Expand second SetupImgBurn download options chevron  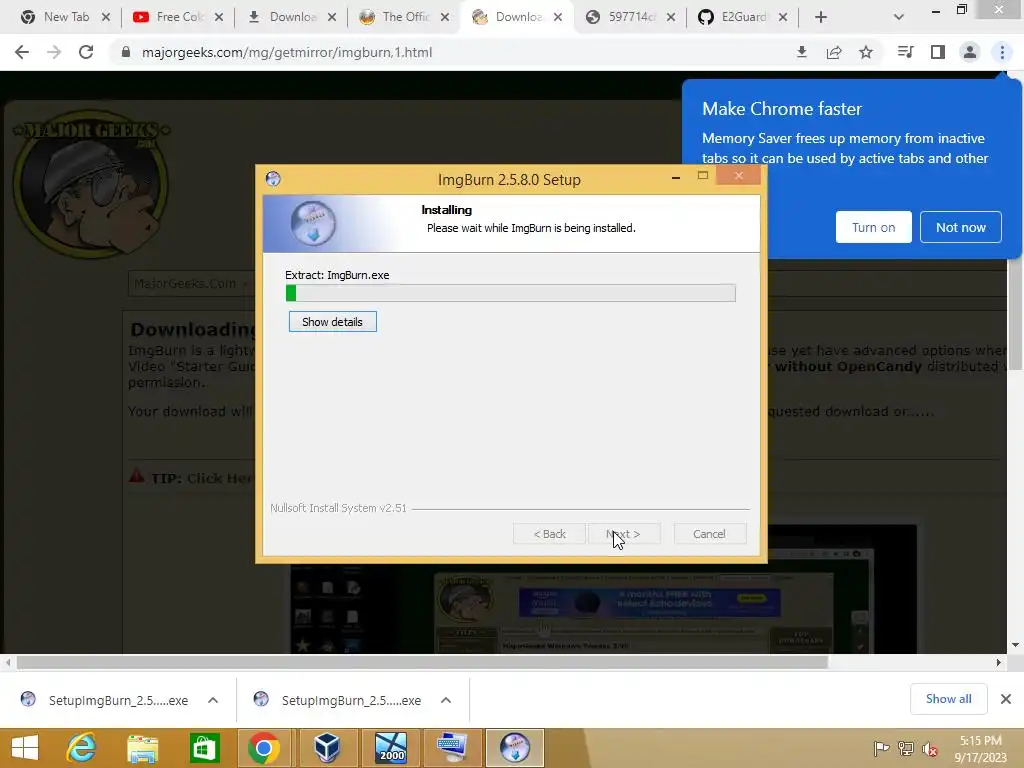click(x=446, y=700)
